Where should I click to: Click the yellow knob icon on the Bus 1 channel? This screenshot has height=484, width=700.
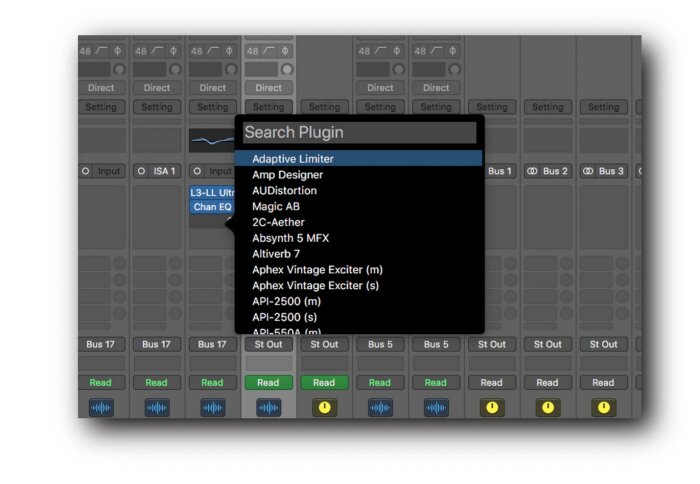point(492,408)
